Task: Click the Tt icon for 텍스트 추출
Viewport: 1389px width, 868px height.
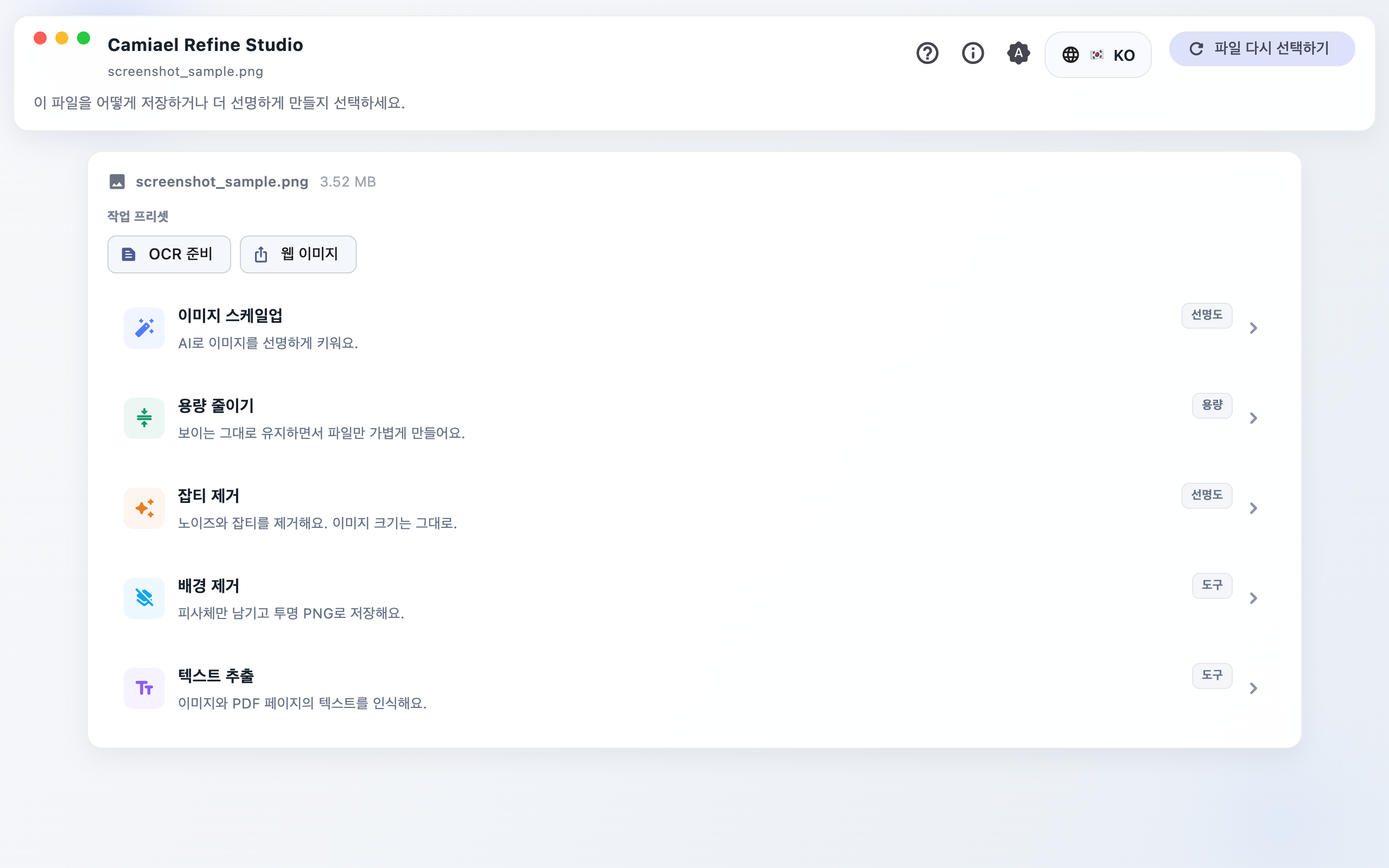Action: pyautogui.click(x=144, y=688)
